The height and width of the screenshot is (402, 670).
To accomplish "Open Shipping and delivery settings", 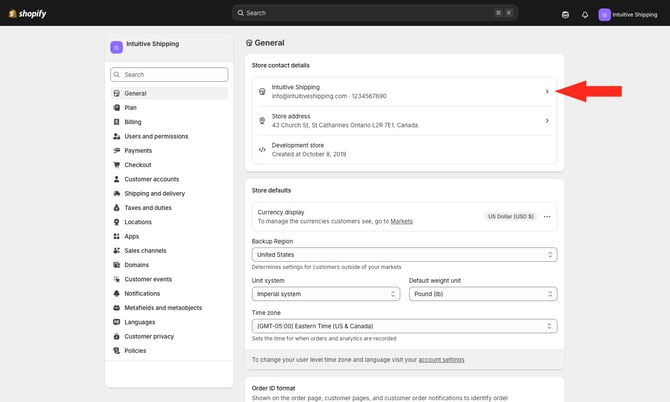I will tap(169, 193).
